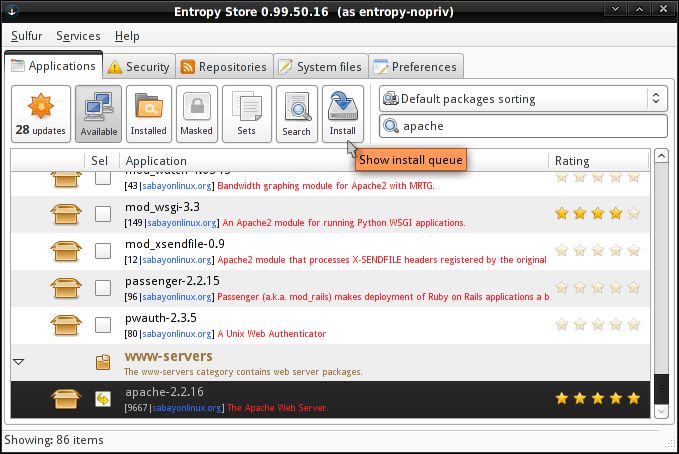
Task: Sort by the Application column header
Action: tap(333, 161)
